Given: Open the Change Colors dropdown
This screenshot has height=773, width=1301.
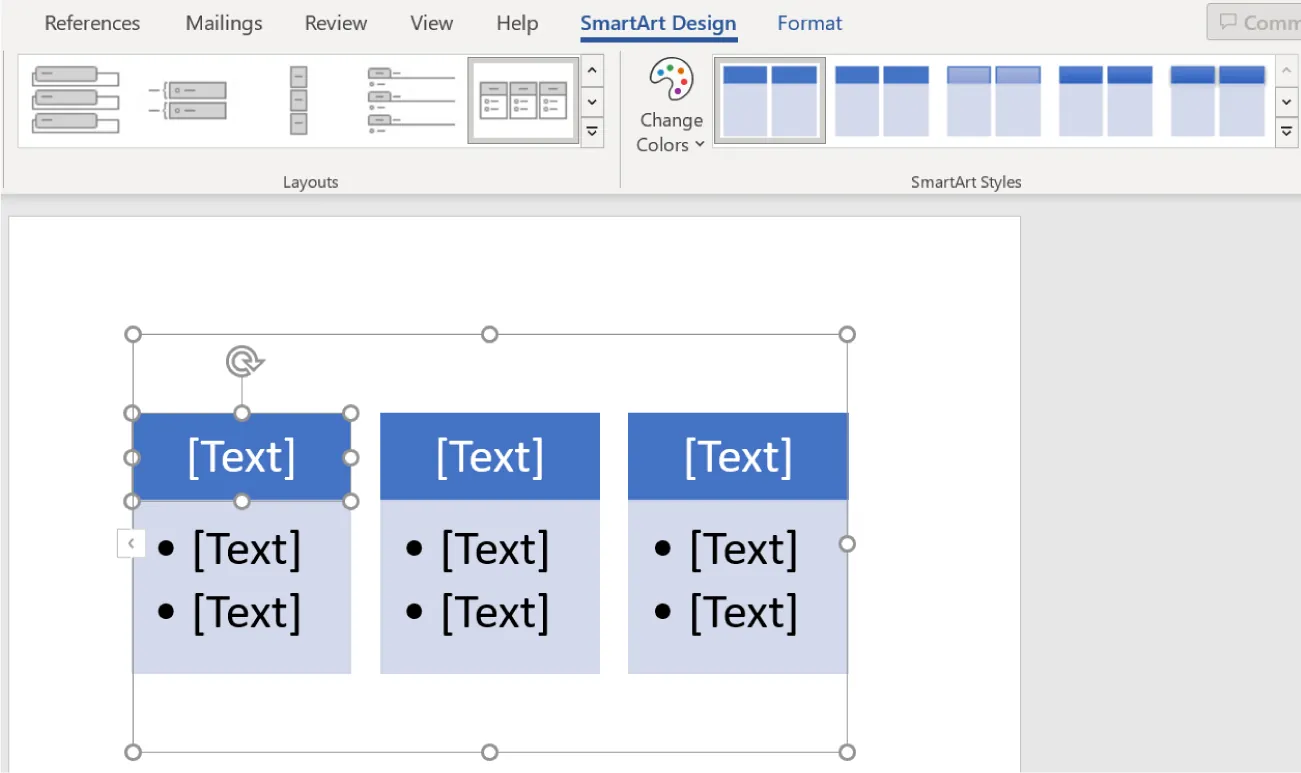Looking at the screenshot, I should click(x=670, y=103).
